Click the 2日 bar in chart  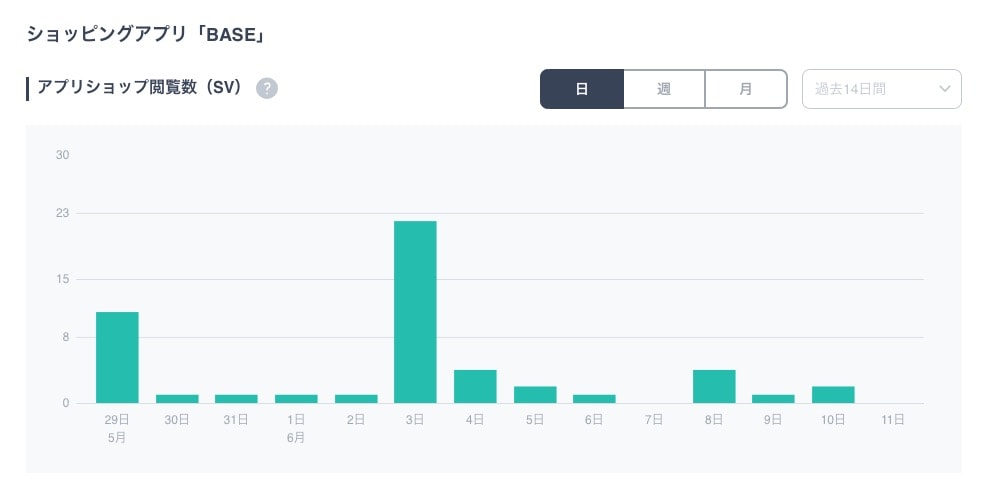point(356,399)
